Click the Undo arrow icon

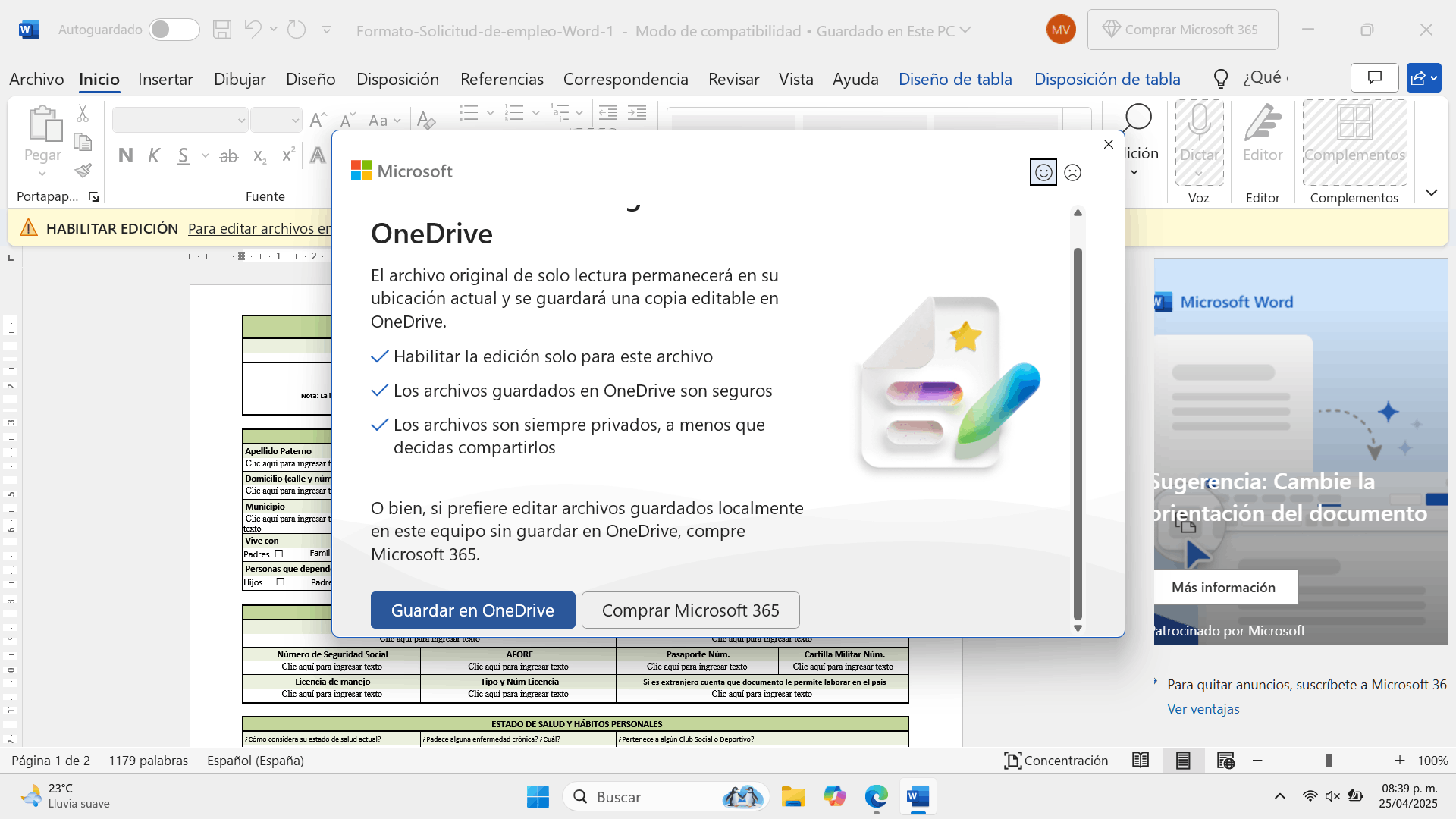(253, 29)
